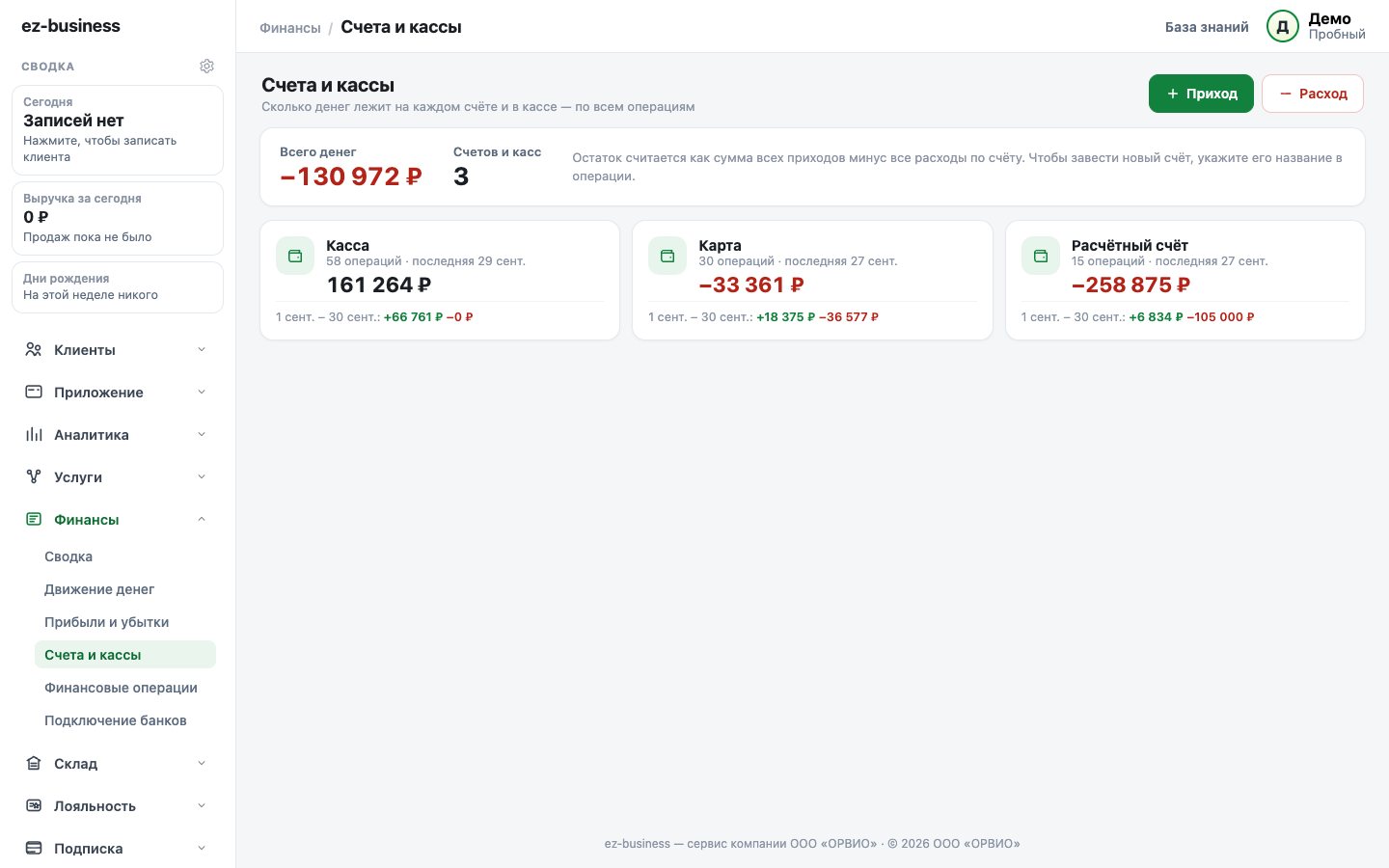This screenshot has width=1389, height=868.
Task: Expand the Аналитика menu chevron
Action: click(x=202, y=435)
